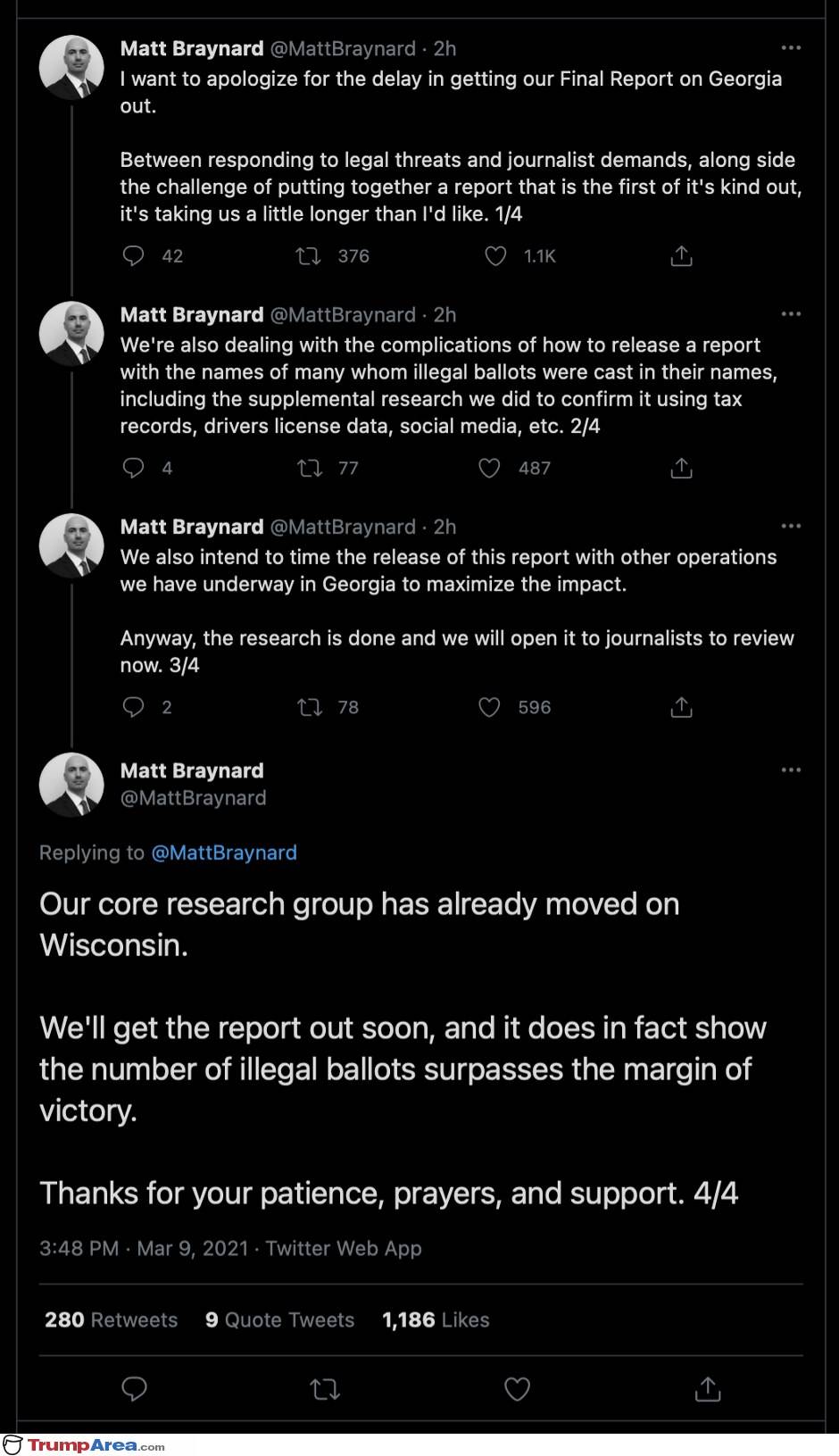Screen dimensions: 839x1456
Task: Like the 2/4 tweet with 487 likes
Action: (489, 468)
